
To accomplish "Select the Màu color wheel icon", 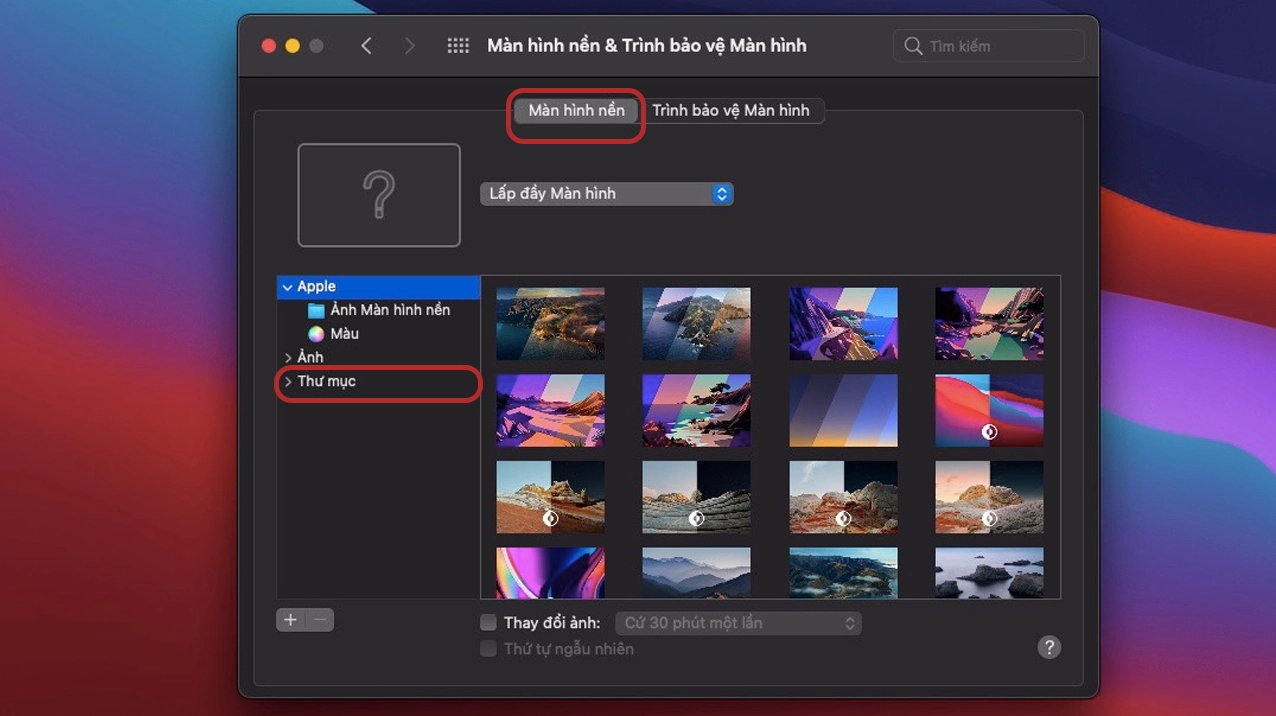I will pyautogui.click(x=316, y=333).
